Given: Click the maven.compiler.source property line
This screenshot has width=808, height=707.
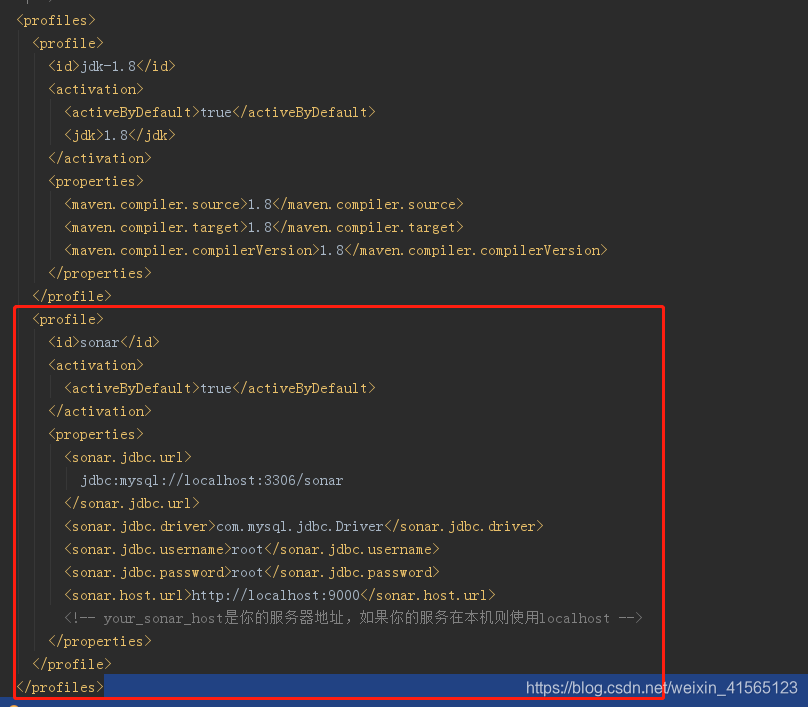Looking at the screenshot, I should tap(264, 205).
